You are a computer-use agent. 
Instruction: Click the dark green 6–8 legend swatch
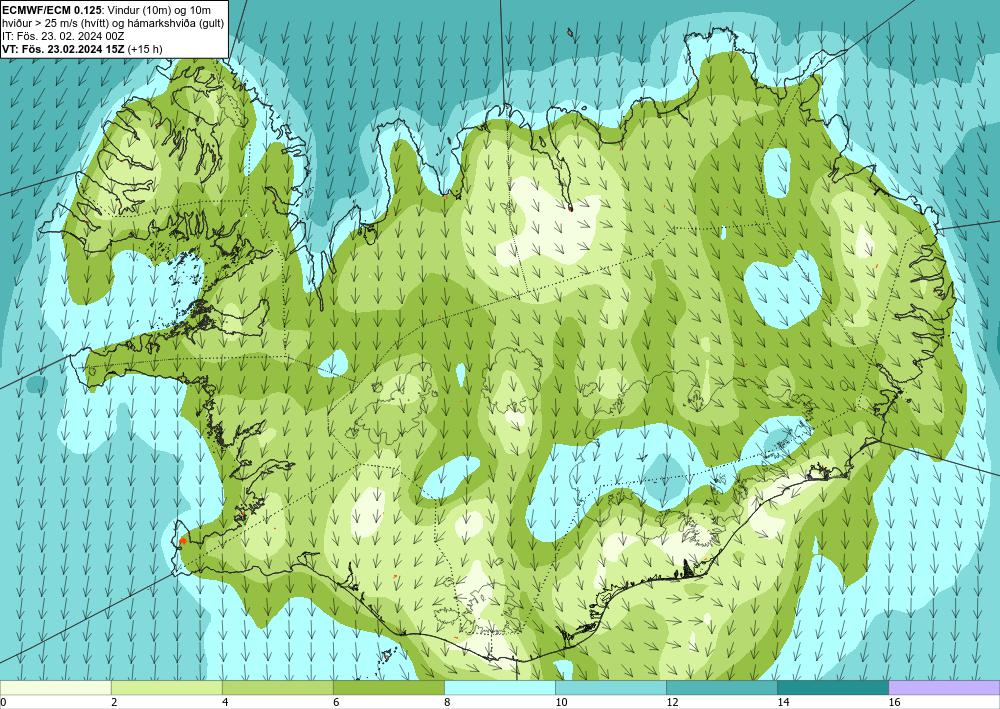(x=389, y=687)
